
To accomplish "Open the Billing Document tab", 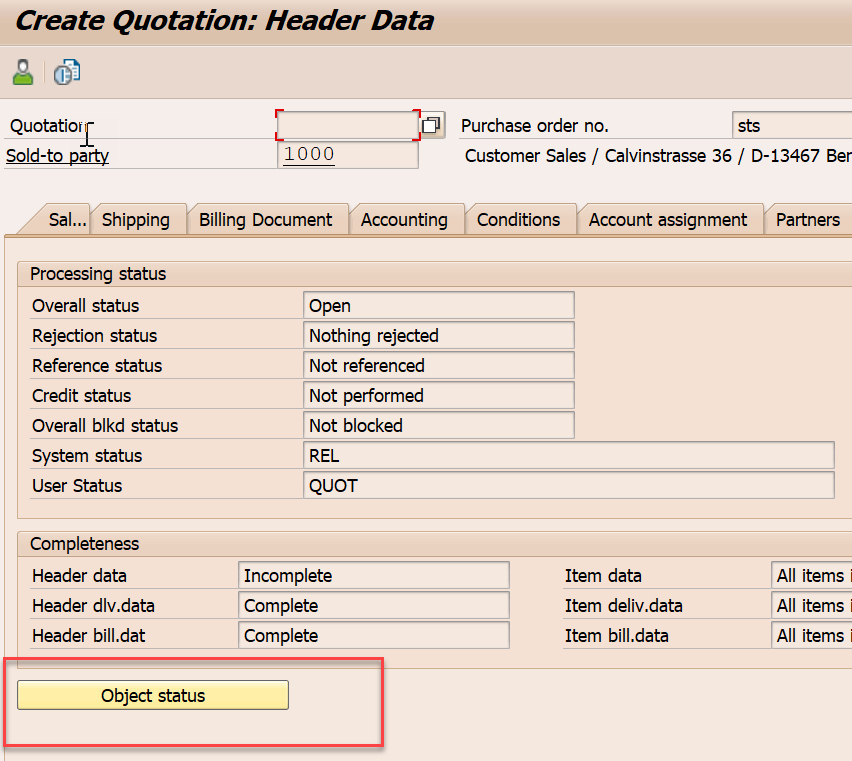I will [268, 219].
